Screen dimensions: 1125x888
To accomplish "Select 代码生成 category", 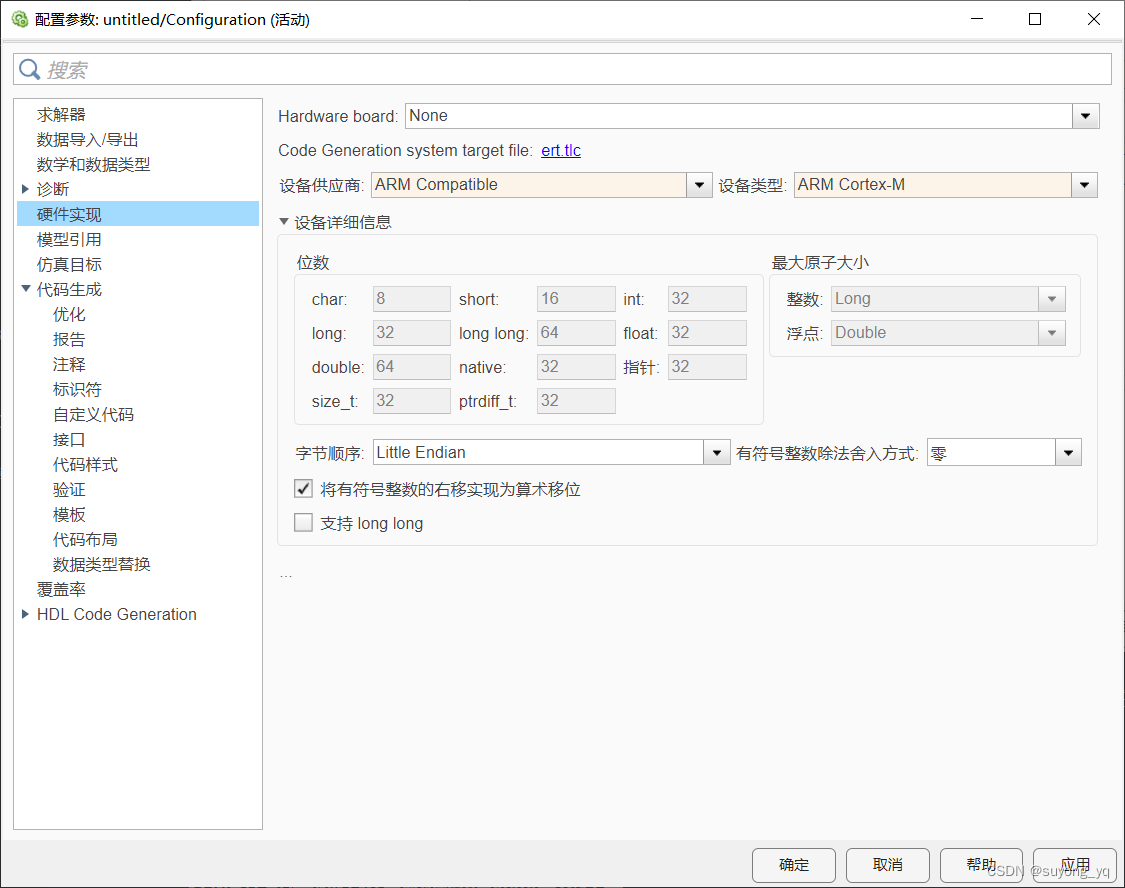I will pyautogui.click(x=69, y=290).
